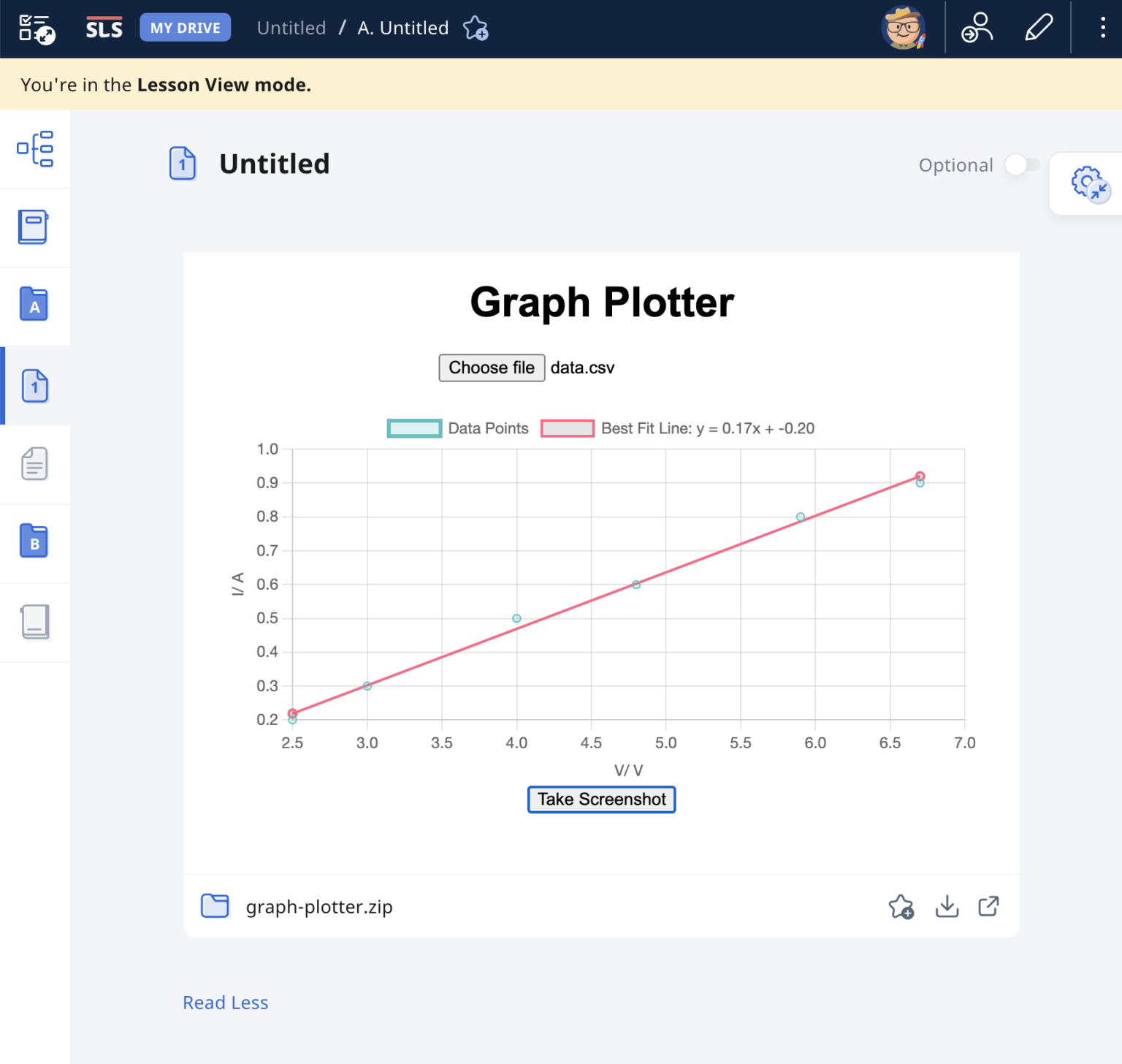Switch to MY DRIVE
Image resolution: width=1122 pixels, height=1064 pixels.
(x=185, y=27)
